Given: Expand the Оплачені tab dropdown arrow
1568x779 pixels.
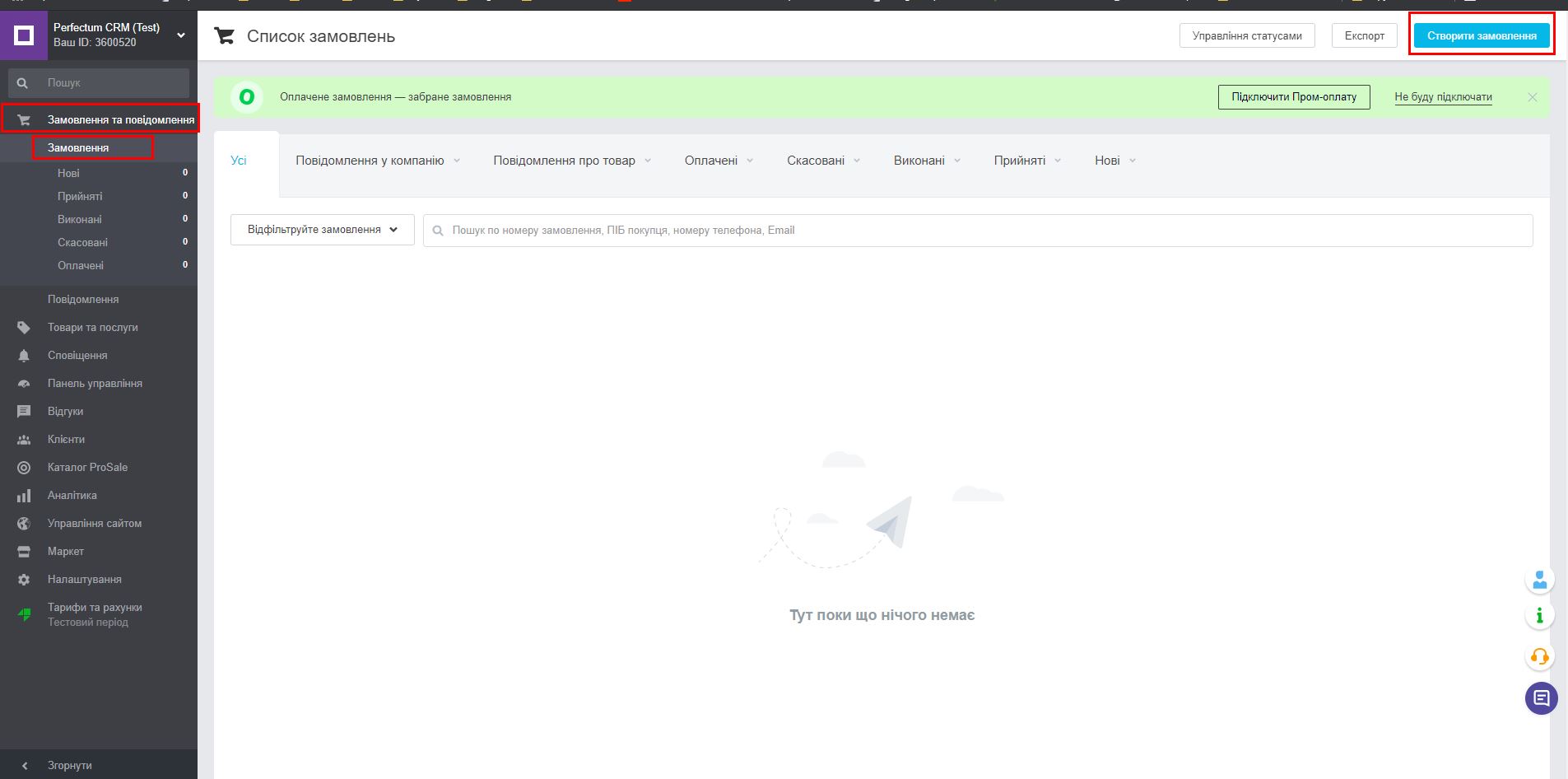Looking at the screenshot, I should point(750,161).
